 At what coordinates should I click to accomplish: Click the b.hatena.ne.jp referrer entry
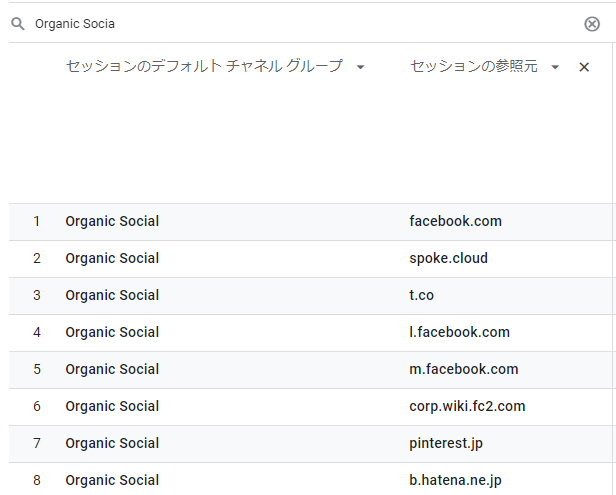coord(455,480)
